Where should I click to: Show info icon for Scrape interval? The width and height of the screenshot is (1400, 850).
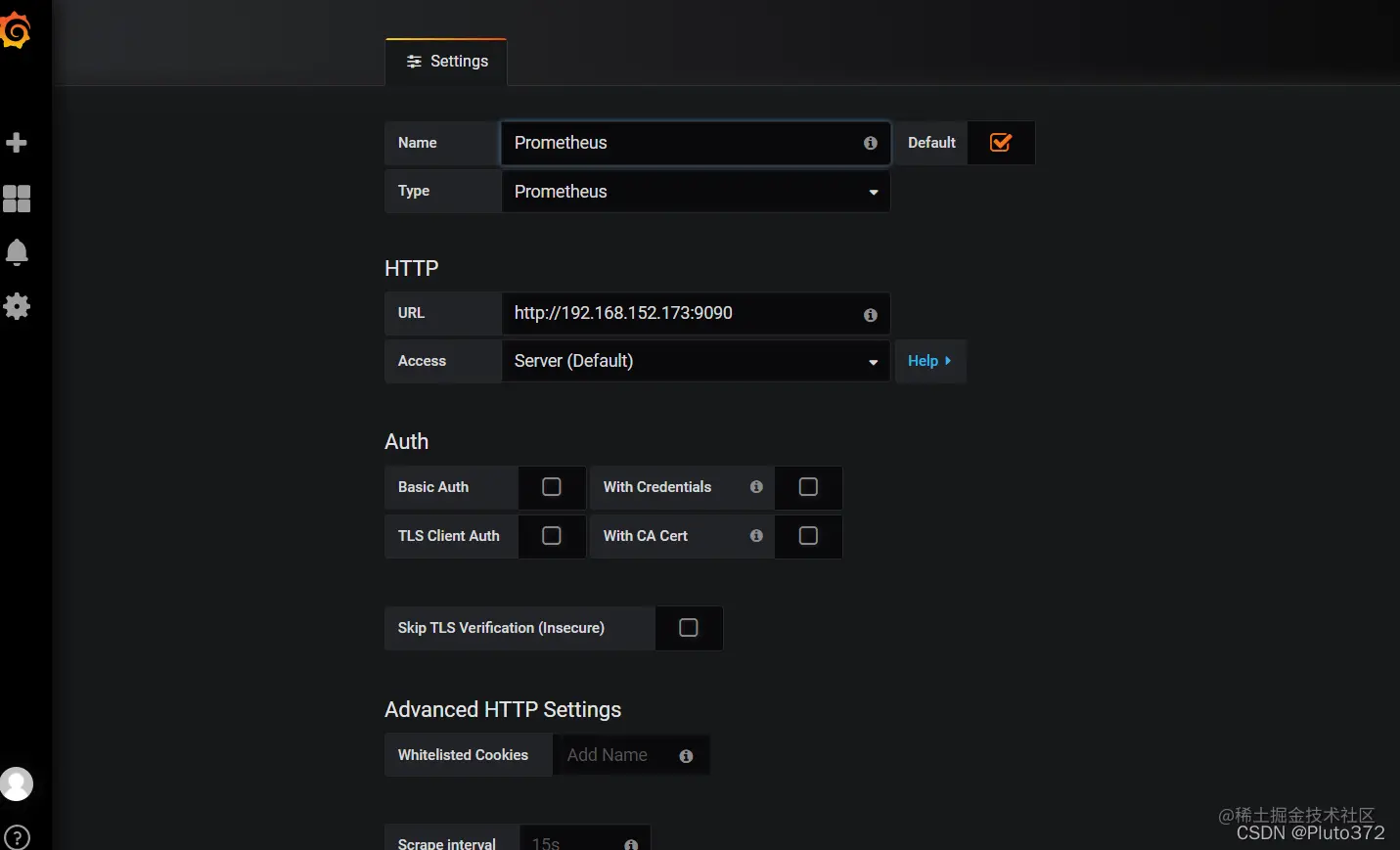631,844
